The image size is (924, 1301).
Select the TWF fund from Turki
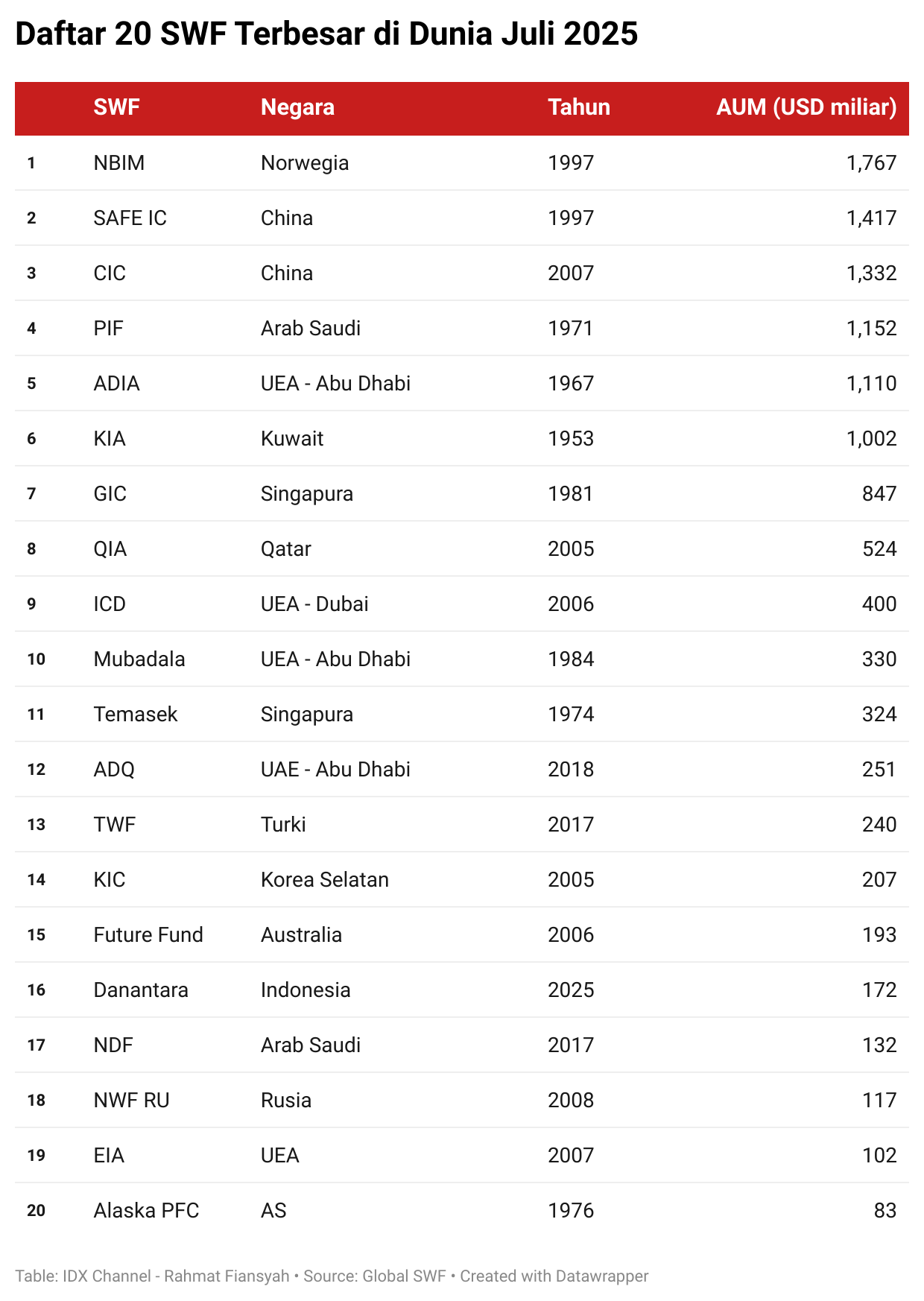point(115,824)
